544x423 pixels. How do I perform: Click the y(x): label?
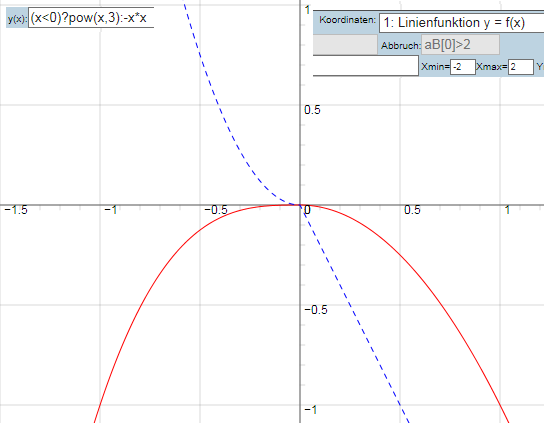(17, 19)
